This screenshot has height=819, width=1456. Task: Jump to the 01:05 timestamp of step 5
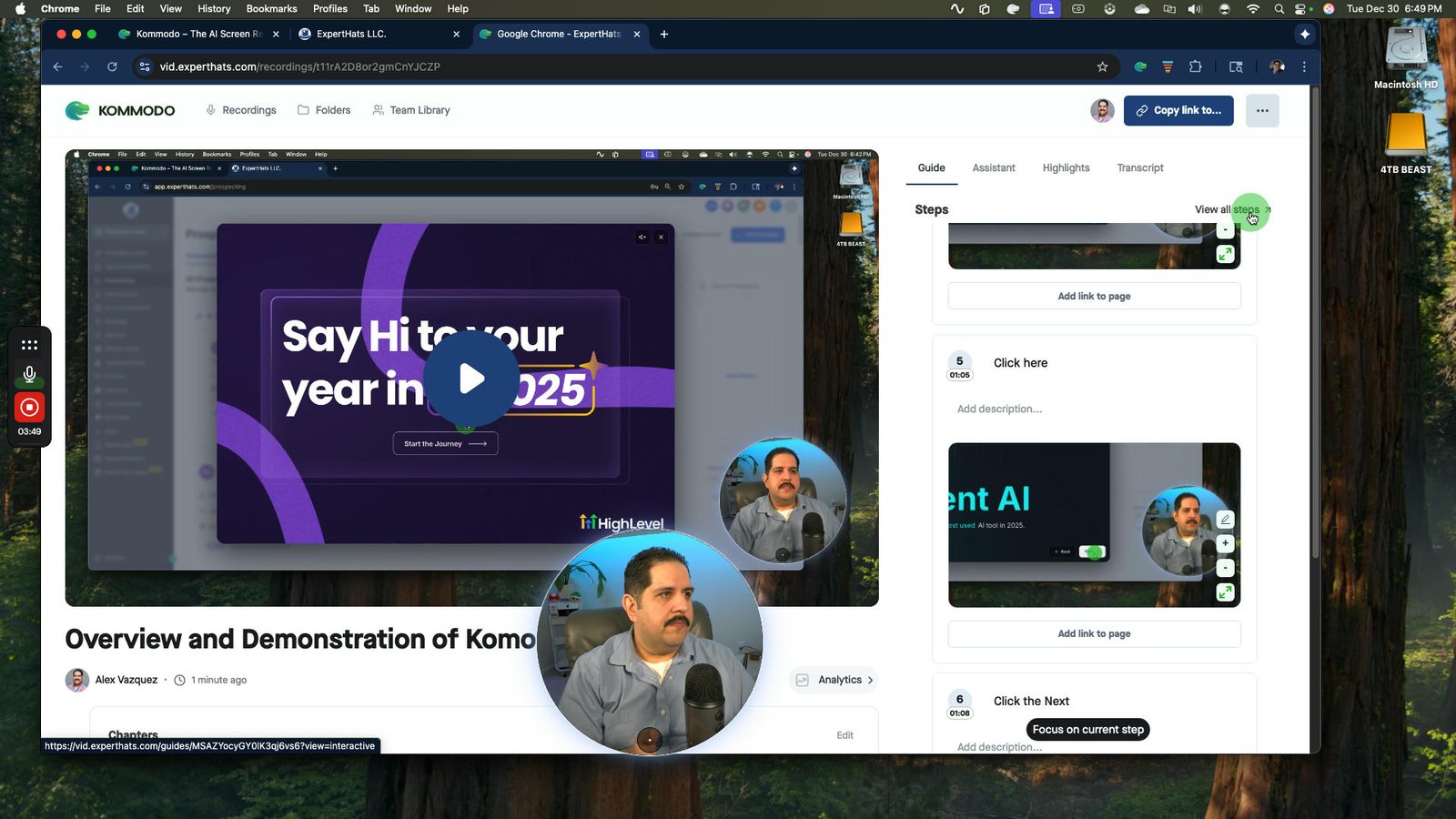[959, 375]
